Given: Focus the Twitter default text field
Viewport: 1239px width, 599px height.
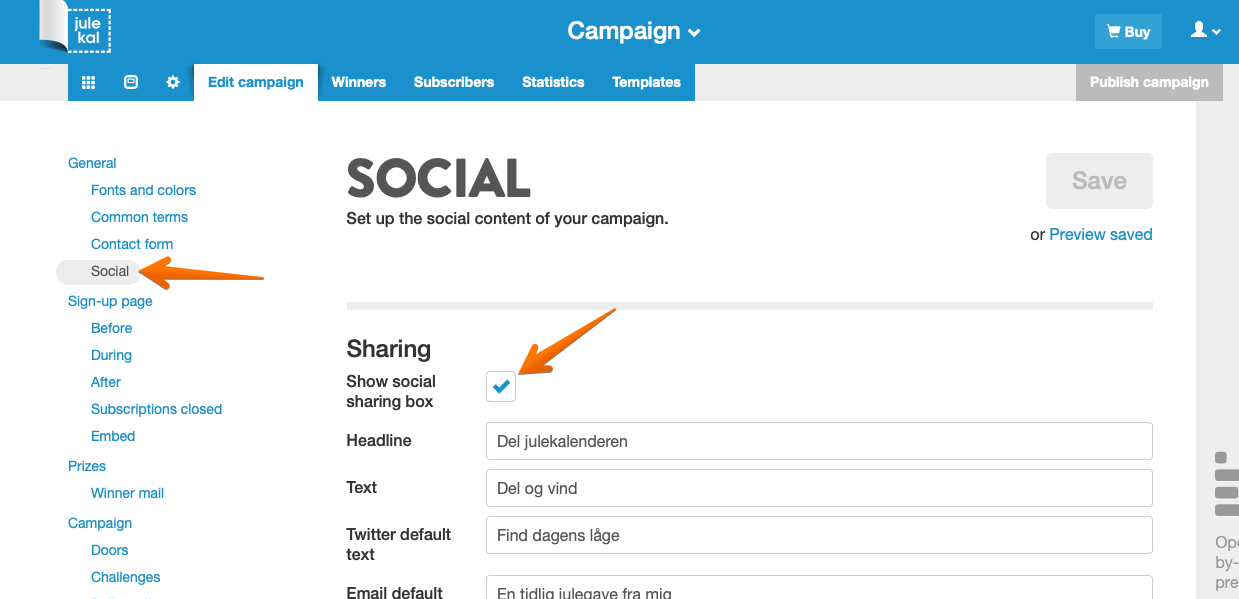Looking at the screenshot, I should pyautogui.click(x=818, y=535).
